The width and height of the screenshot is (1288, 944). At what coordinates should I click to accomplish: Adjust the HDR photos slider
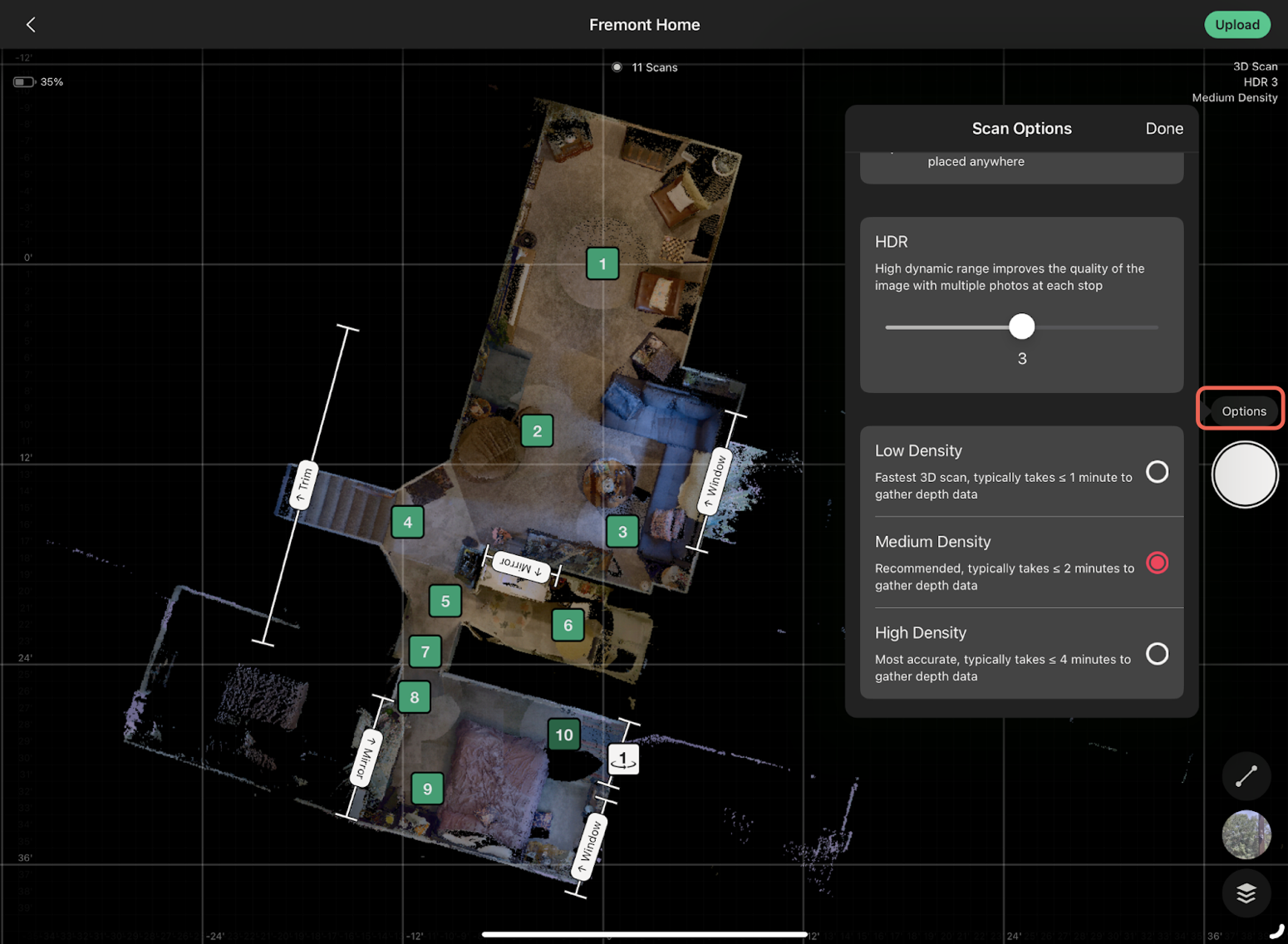coord(1021,327)
